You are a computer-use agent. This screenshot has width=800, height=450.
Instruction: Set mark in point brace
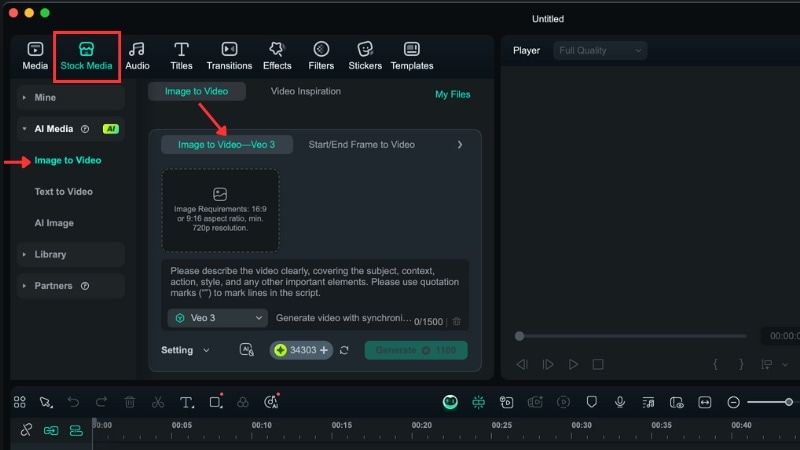tap(715, 364)
